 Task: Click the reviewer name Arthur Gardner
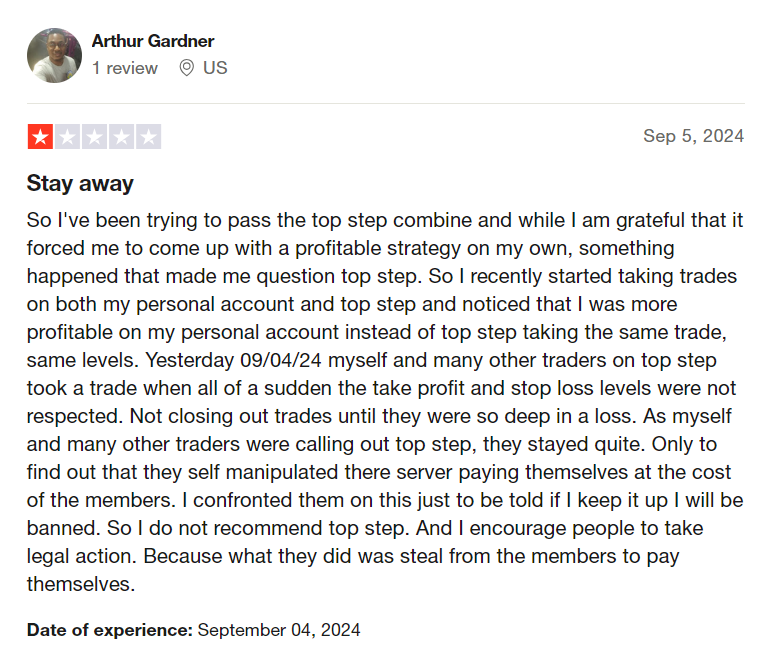[x=153, y=41]
